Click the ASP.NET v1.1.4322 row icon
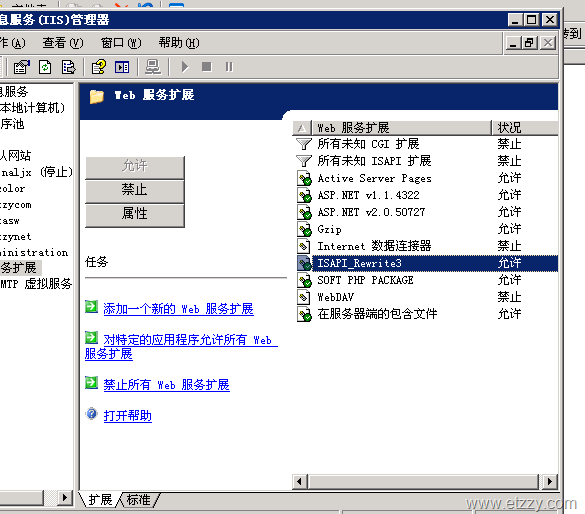Image resolution: width=585 pixels, height=514 pixels. point(304,195)
